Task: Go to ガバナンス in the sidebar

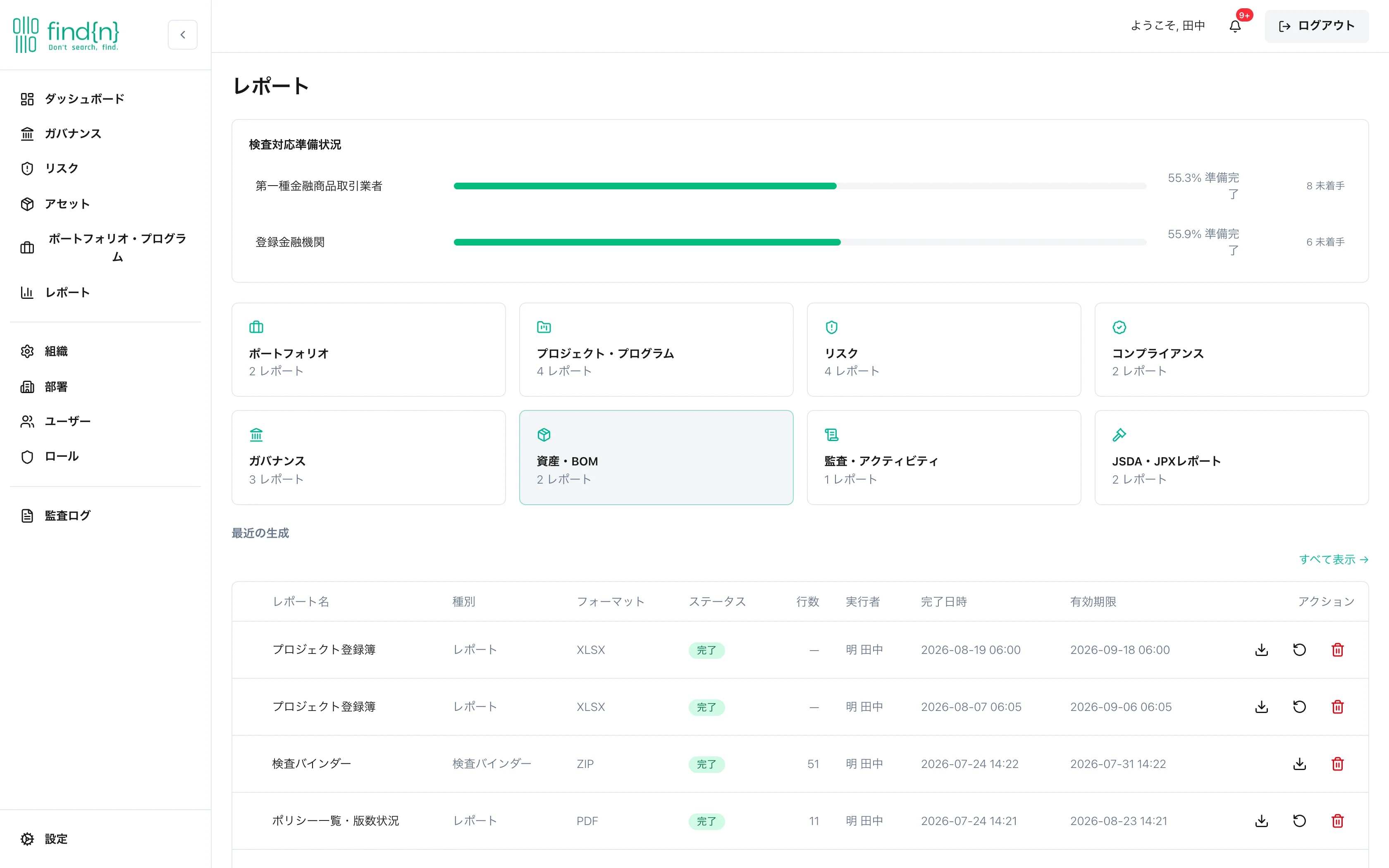Action: coord(105,134)
